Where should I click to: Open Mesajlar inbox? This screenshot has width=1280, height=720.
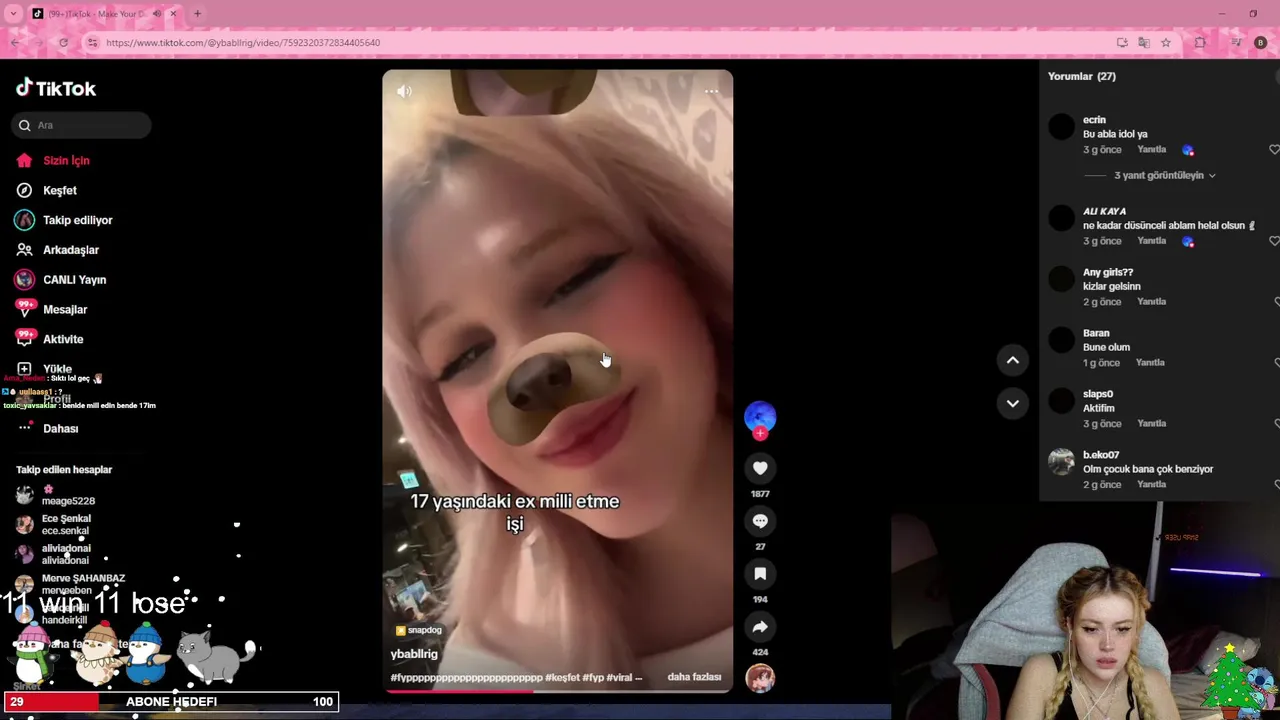tap(65, 310)
